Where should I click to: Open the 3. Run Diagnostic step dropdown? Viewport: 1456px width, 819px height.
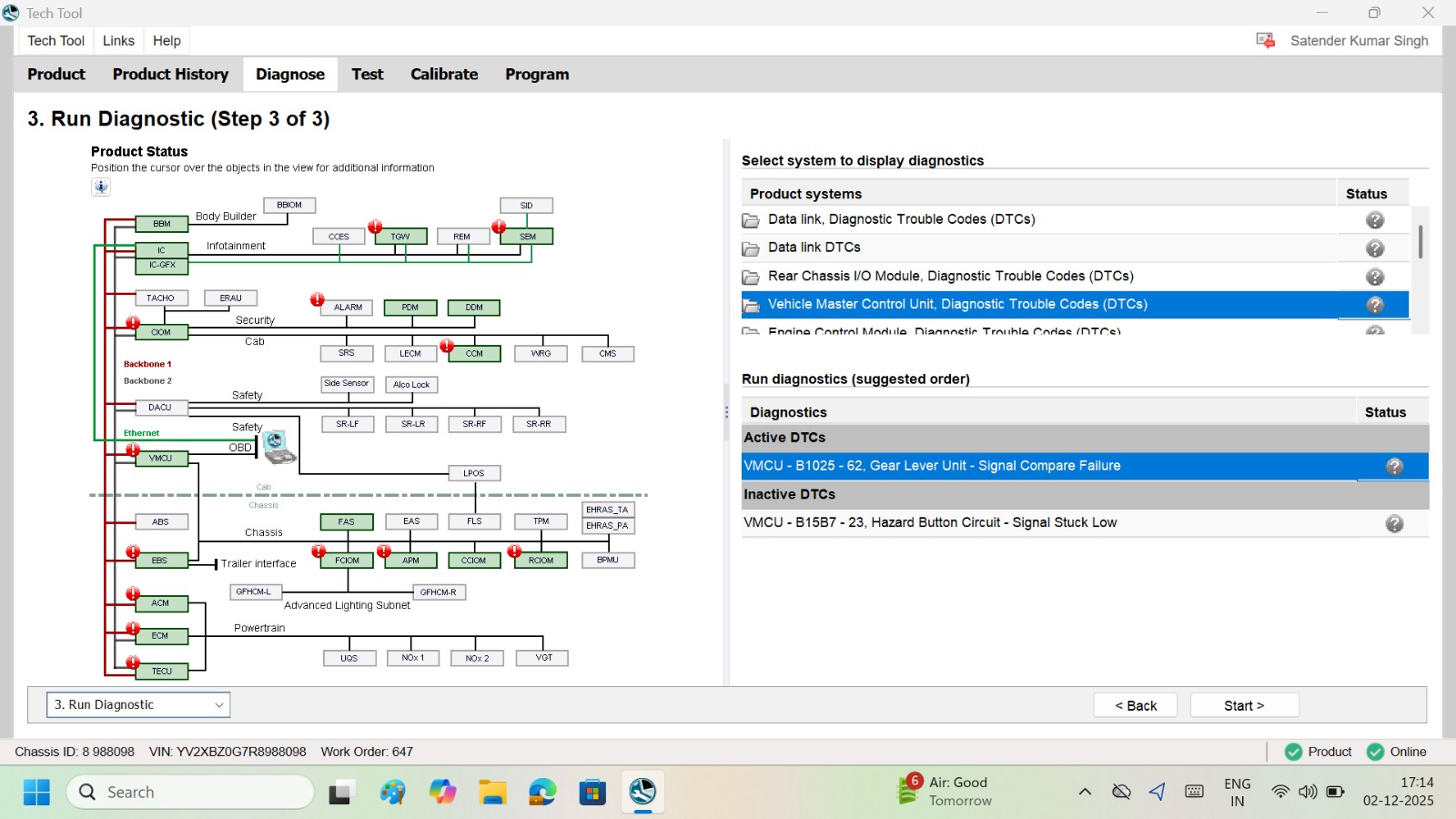138,705
